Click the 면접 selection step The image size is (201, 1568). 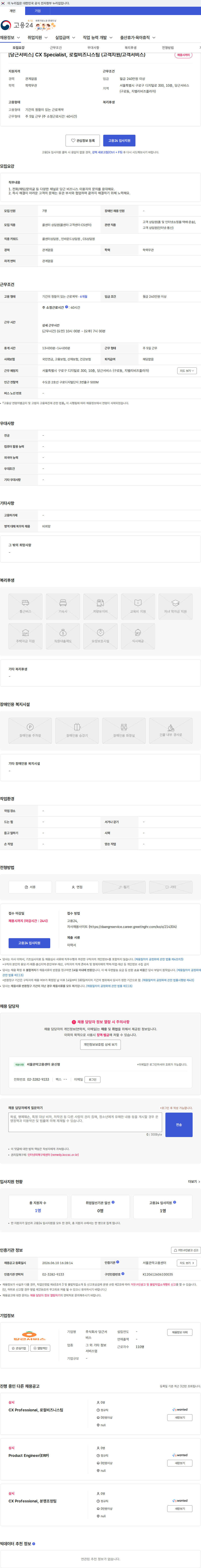point(77,887)
